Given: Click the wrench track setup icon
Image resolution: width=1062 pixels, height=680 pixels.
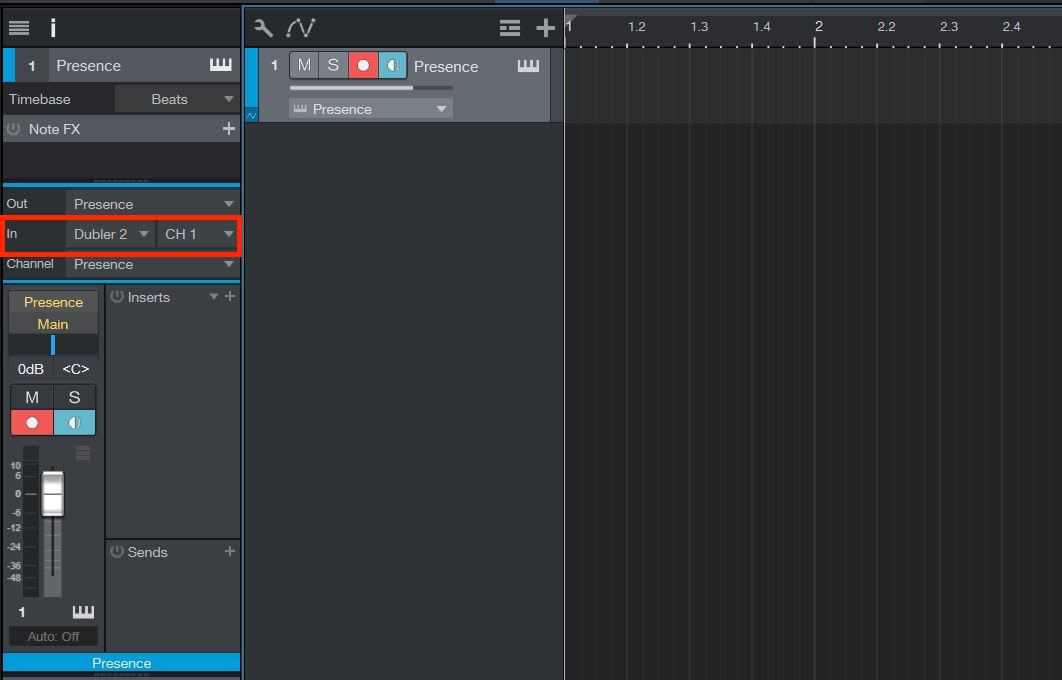Looking at the screenshot, I should pyautogui.click(x=262, y=28).
